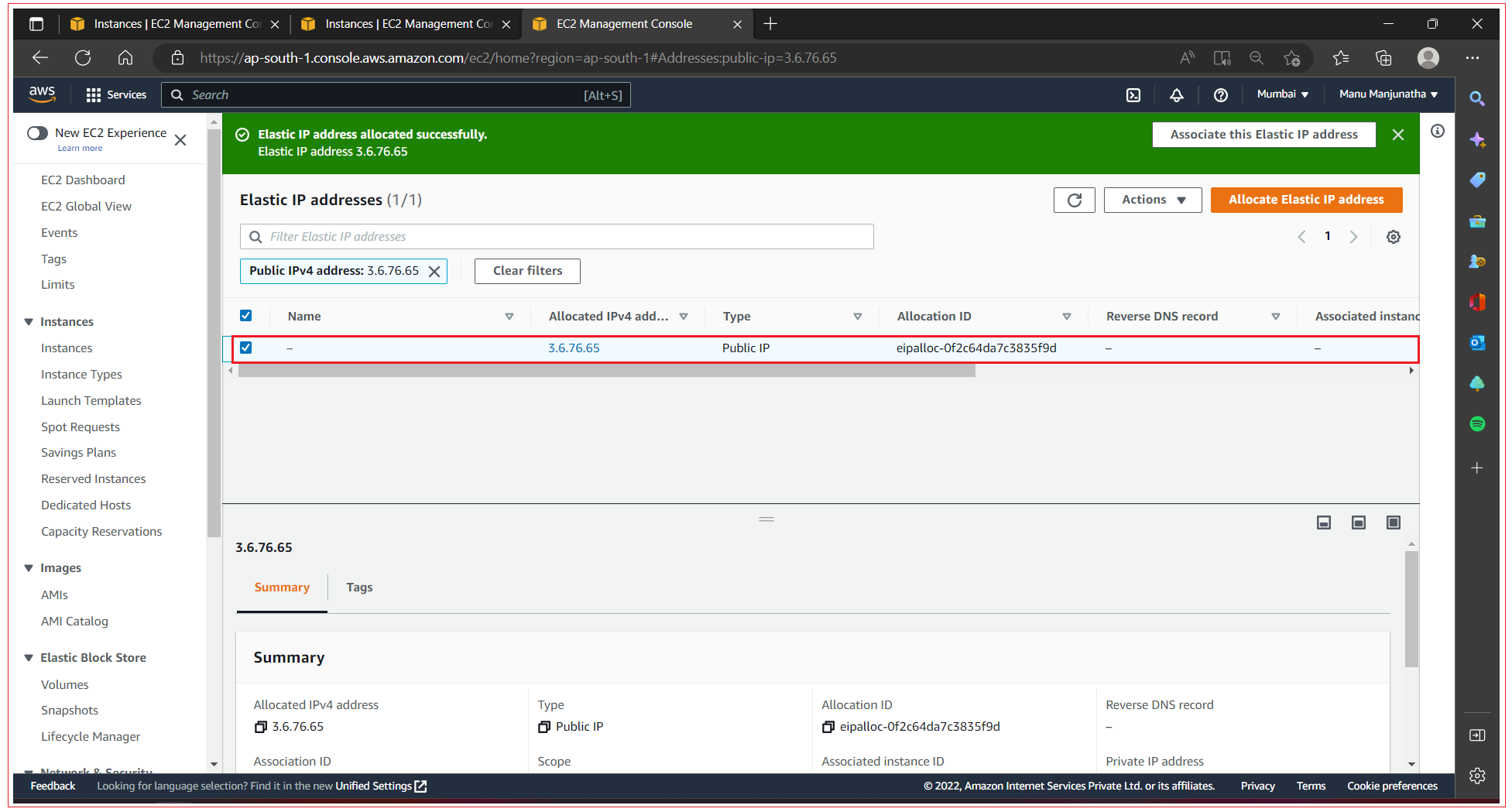Viewport: 1512px width, 812px height.
Task: Open Volumes in sidebar
Action: [65, 685]
